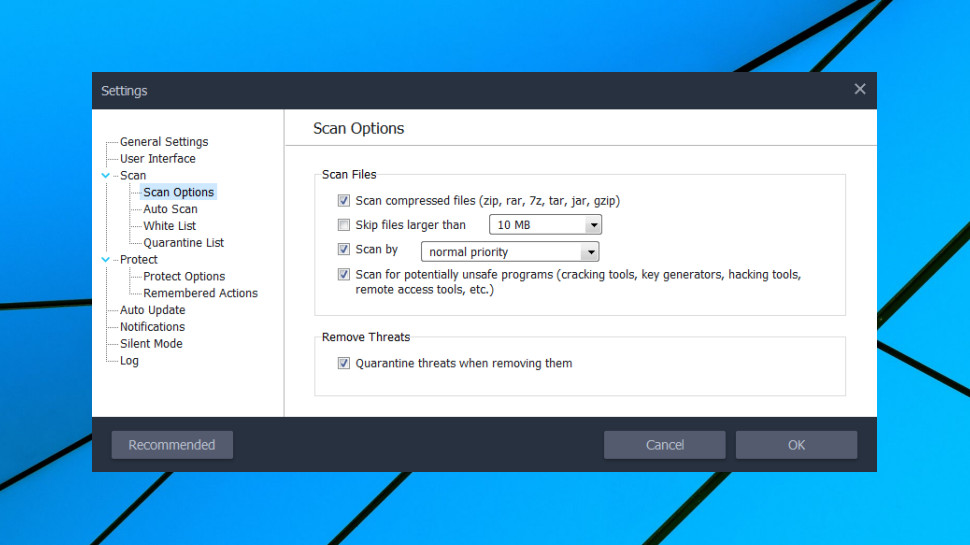The height and width of the screenshot is (545, 970).
Task: Open Quarantine List in the tree
Action: click(184, 242)
